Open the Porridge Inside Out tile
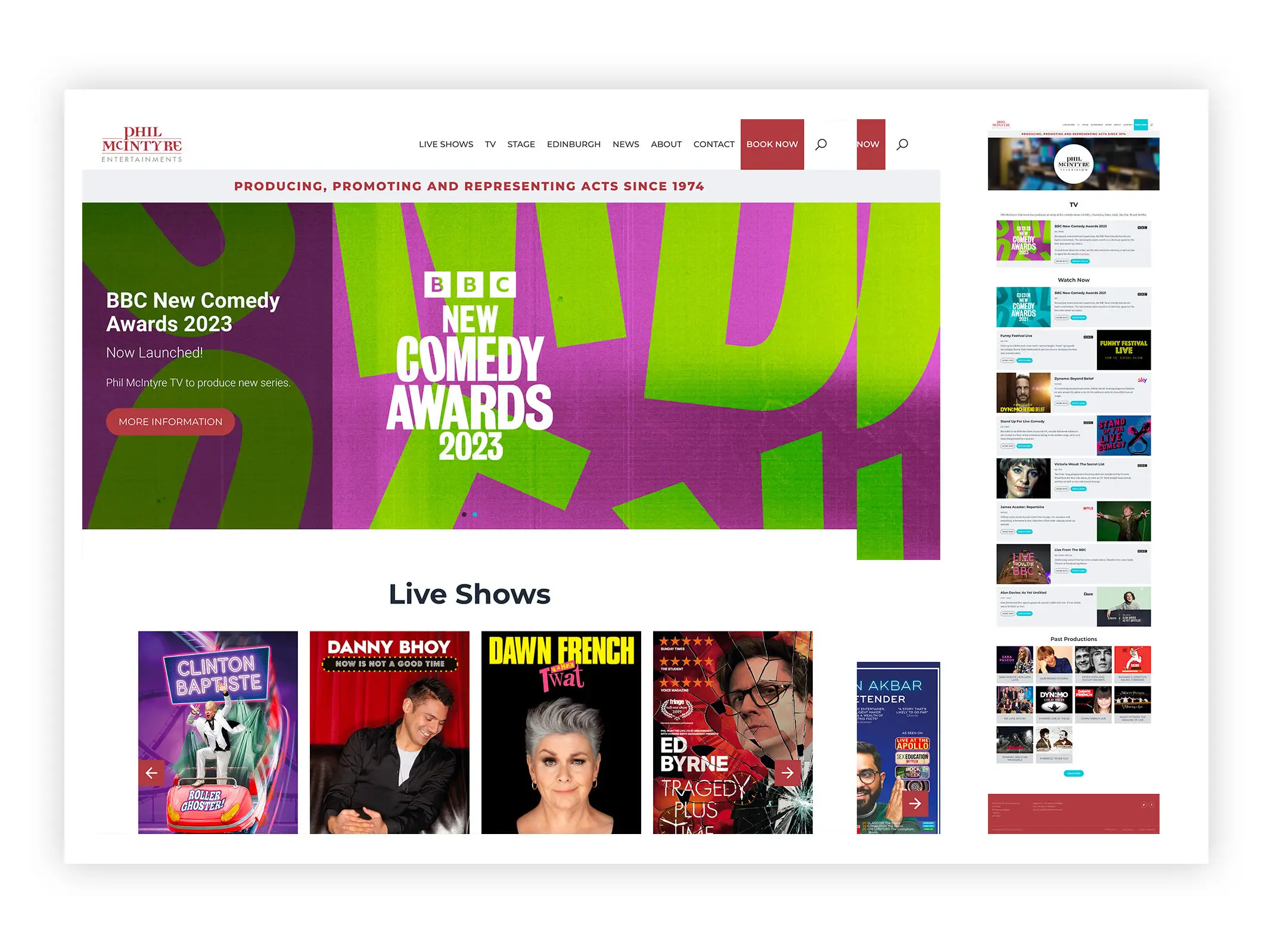Screen dimensions: 1271x952 click(x=1054, y=745)
